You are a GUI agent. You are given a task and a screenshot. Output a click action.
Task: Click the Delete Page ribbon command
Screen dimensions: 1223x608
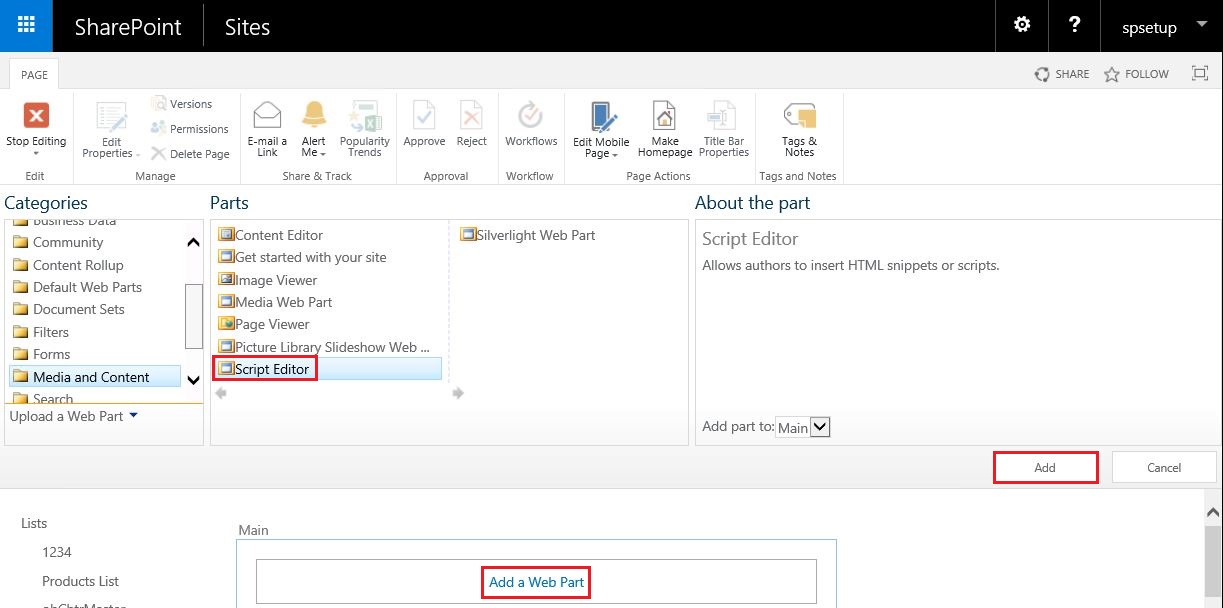click(190, 154)
